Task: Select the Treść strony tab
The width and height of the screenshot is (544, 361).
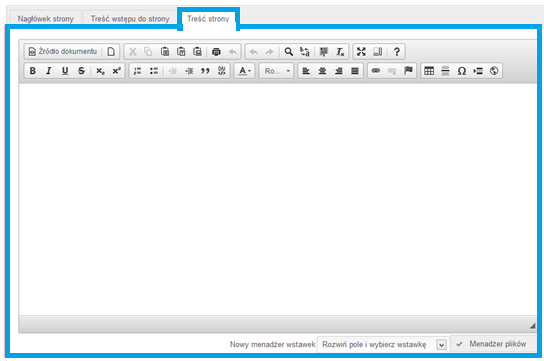Action: click(208, 19)
